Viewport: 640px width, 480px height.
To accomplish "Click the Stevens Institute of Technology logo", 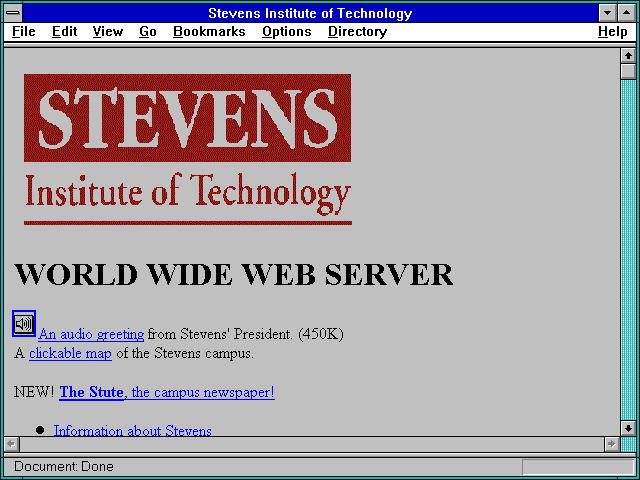I will click(188, 149).
